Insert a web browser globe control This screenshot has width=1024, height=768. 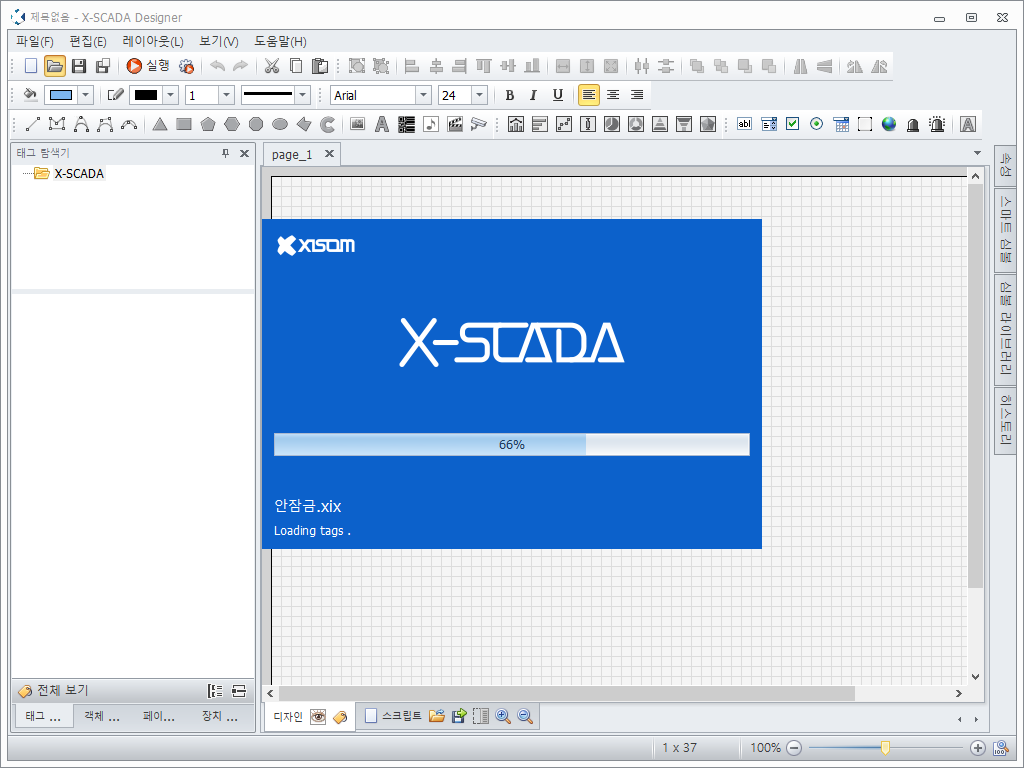coord(889,124)
